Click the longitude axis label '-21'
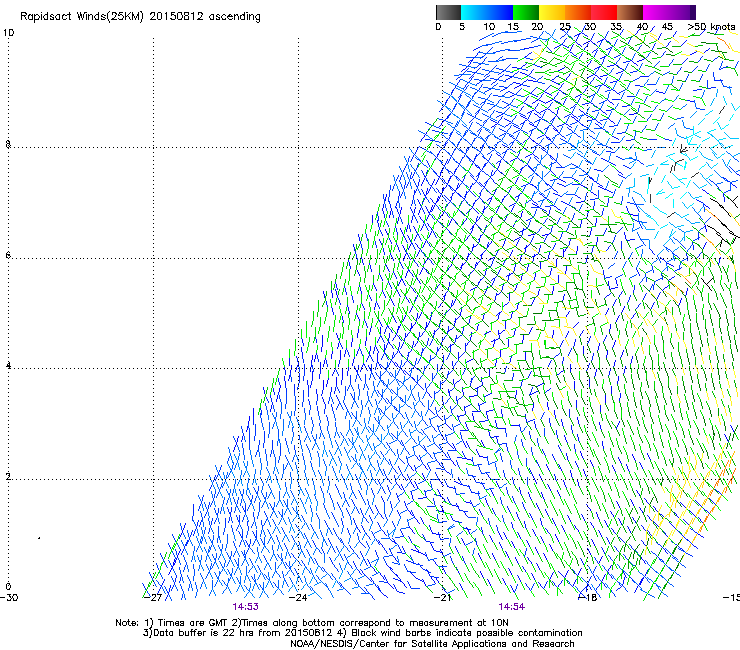Viewport: 740px width, 650px height. click(442, 598)
